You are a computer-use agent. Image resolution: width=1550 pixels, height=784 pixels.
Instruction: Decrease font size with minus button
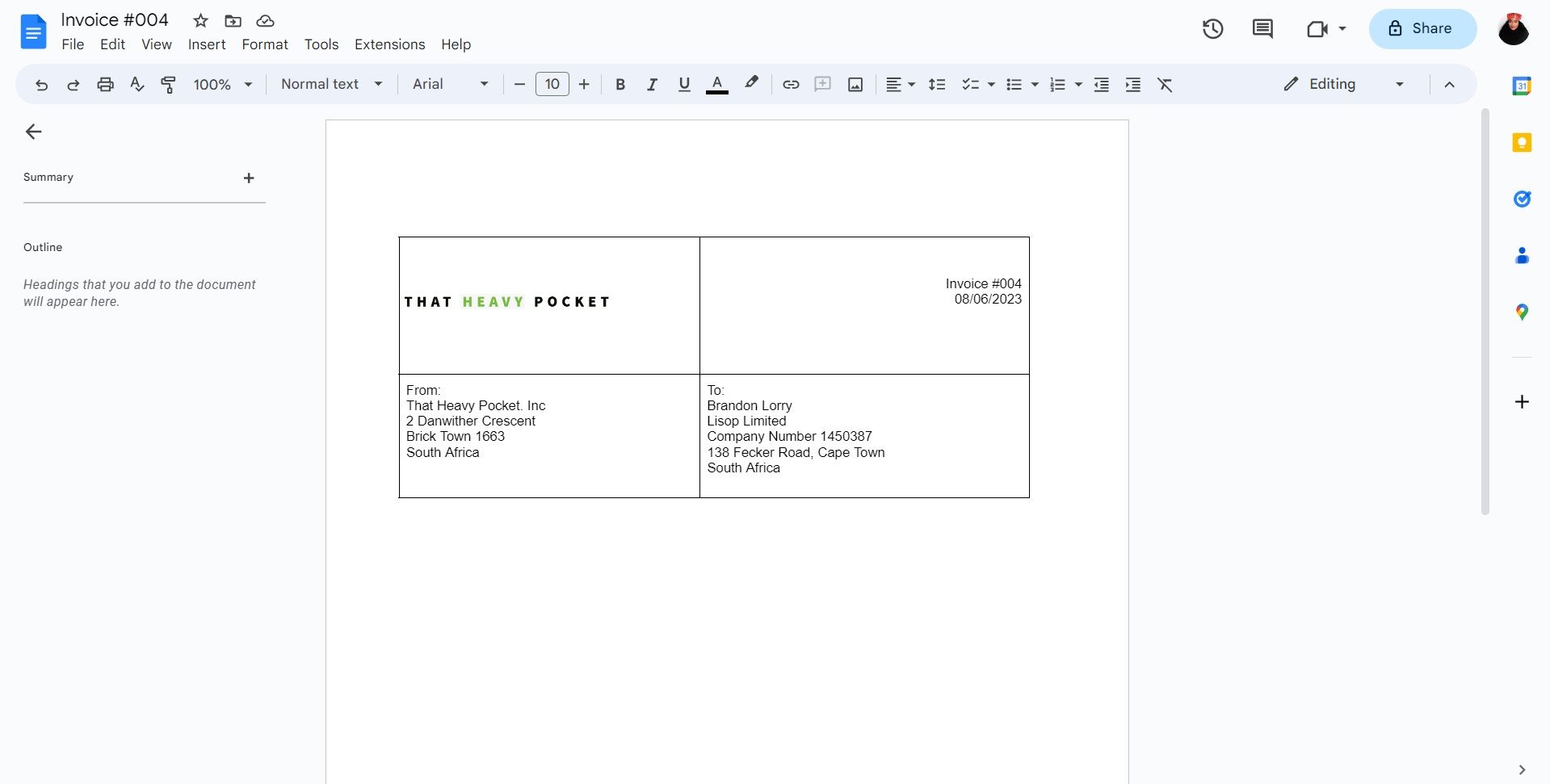[x=519, y=84]
